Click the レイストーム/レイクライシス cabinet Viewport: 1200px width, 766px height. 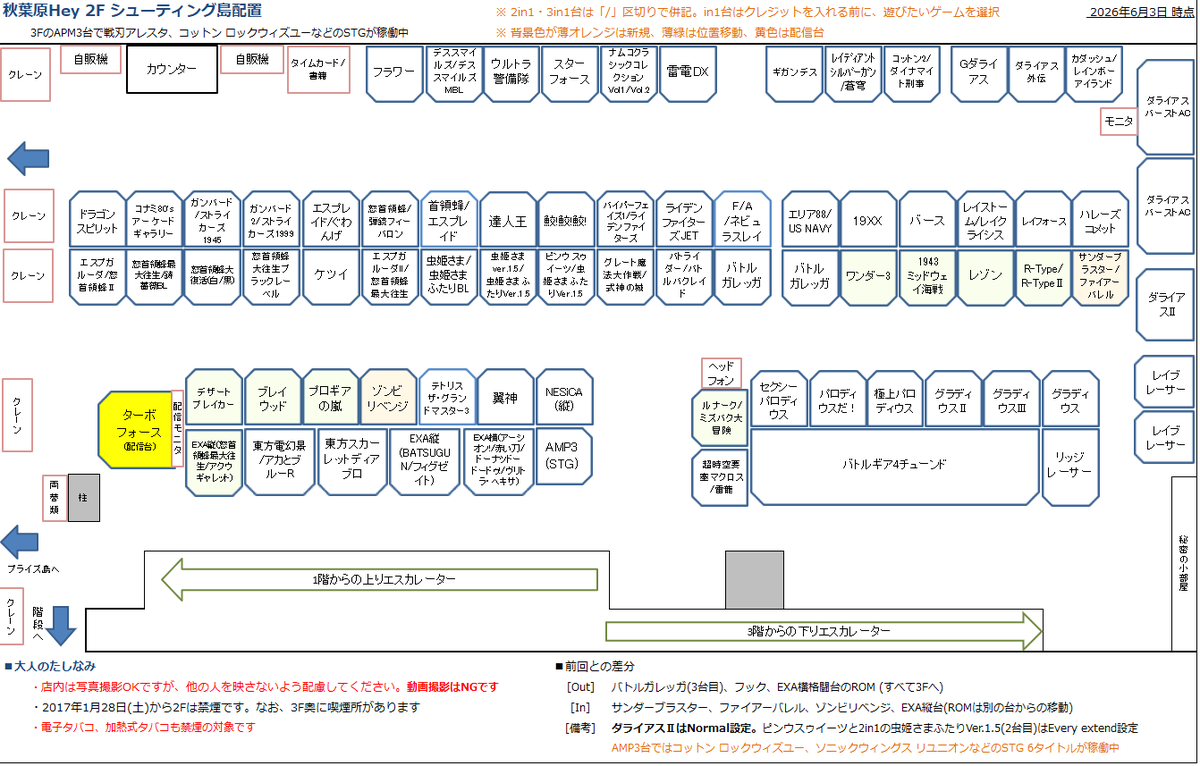(x=985, y=220)
